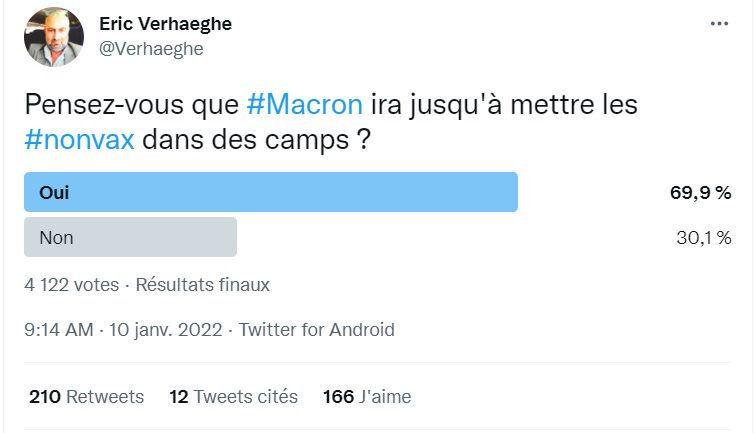Show the 12 Tweets cités list
The image size is (756, 433).
click(x=233, y=396)
